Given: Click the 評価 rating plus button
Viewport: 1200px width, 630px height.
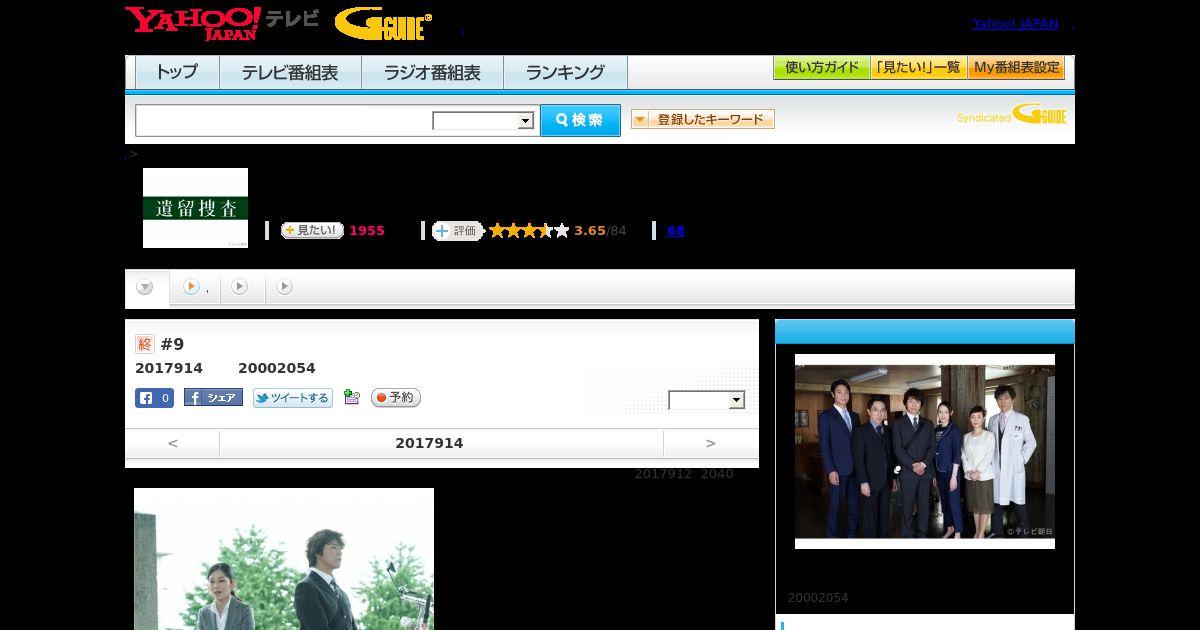Looking at the screenshot, I should (x=457, y=230).
